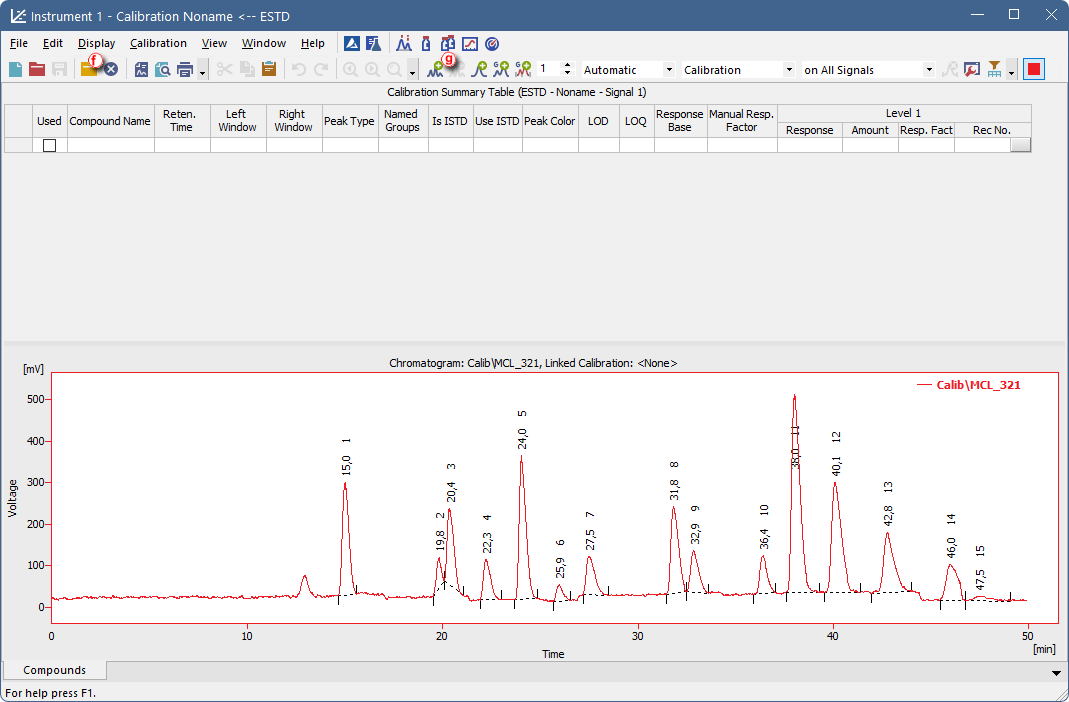This screenshot has width=1069, height=702.
Task: Click the Peak Color cell in the first row
Action: click(549, 145)
